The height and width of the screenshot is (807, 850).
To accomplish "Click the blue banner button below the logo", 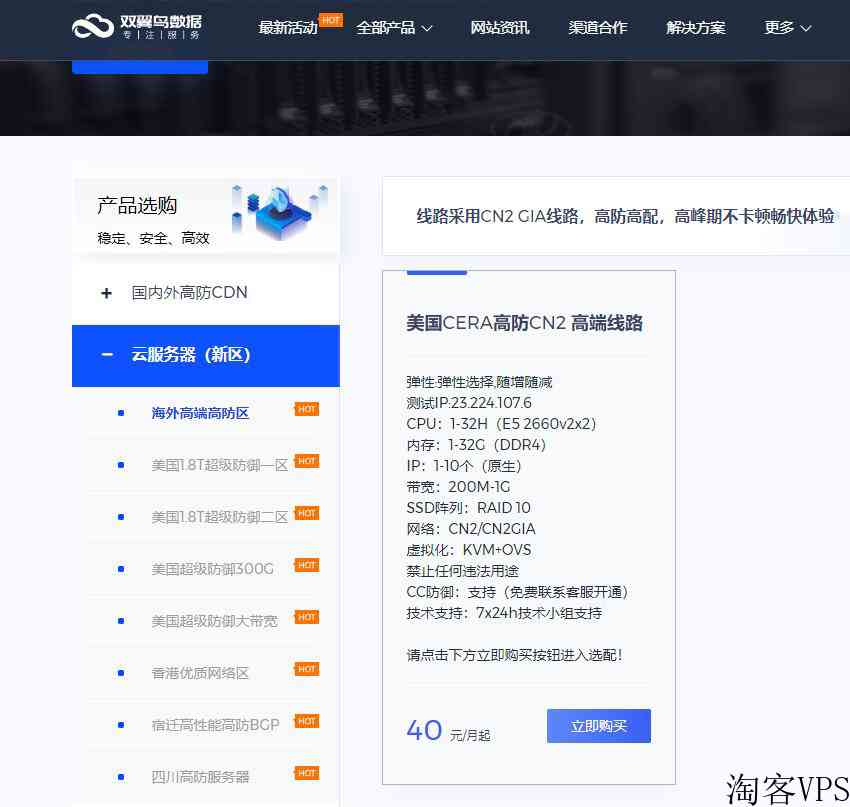I will tap(140, 67).
